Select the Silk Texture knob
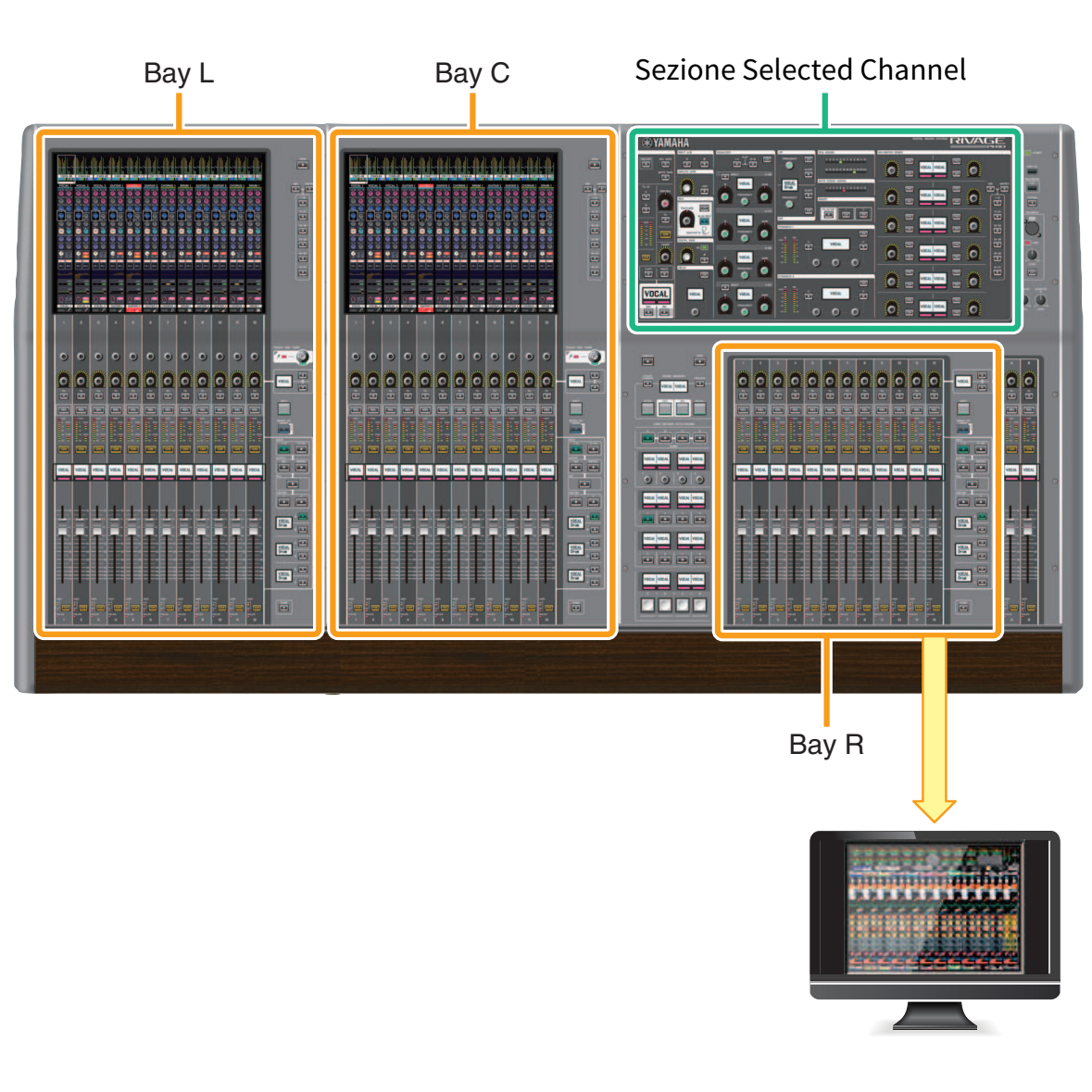Viewport: 1092px width, 1092px height. pyautogui.click(x=686, y=220)
